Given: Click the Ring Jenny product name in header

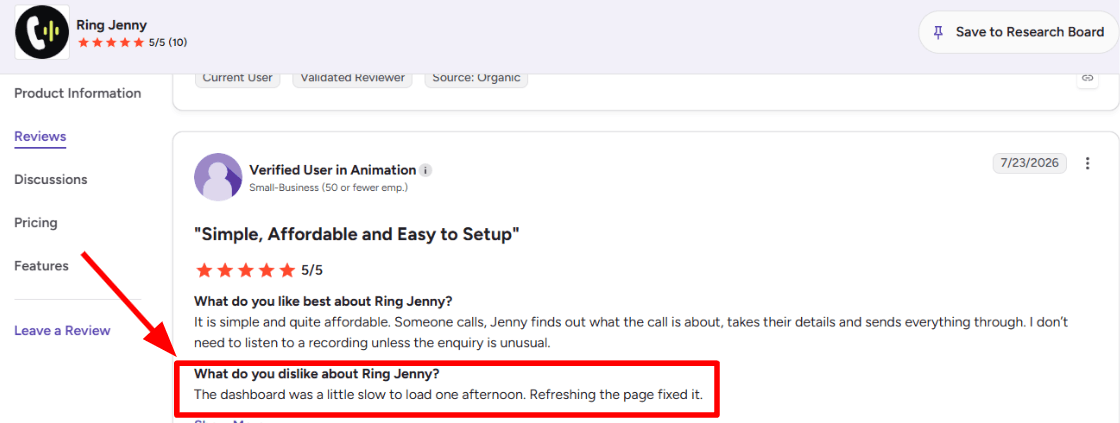Looking at the screenshot, I should (x=111, y=25).
